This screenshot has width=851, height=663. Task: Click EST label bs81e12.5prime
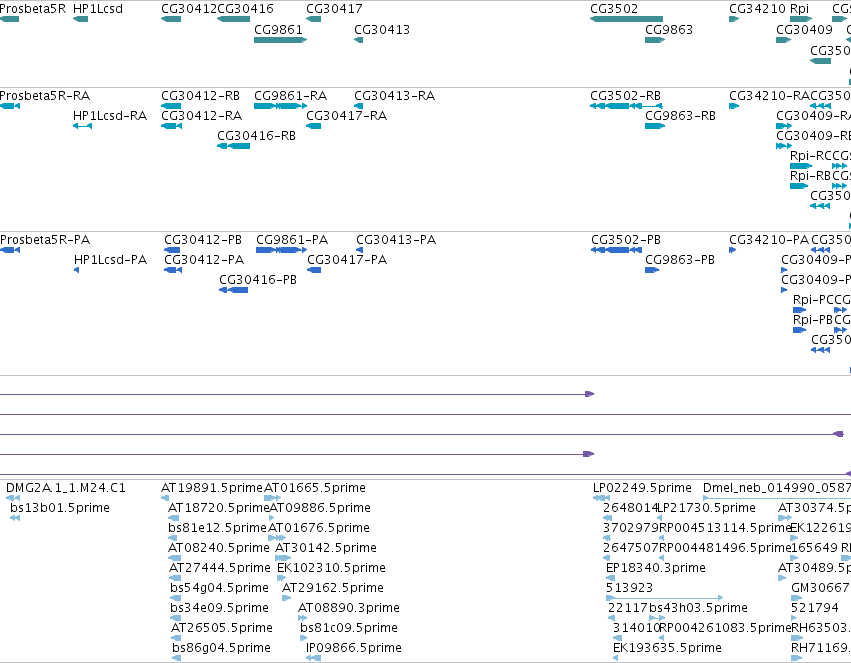(217, 528)
